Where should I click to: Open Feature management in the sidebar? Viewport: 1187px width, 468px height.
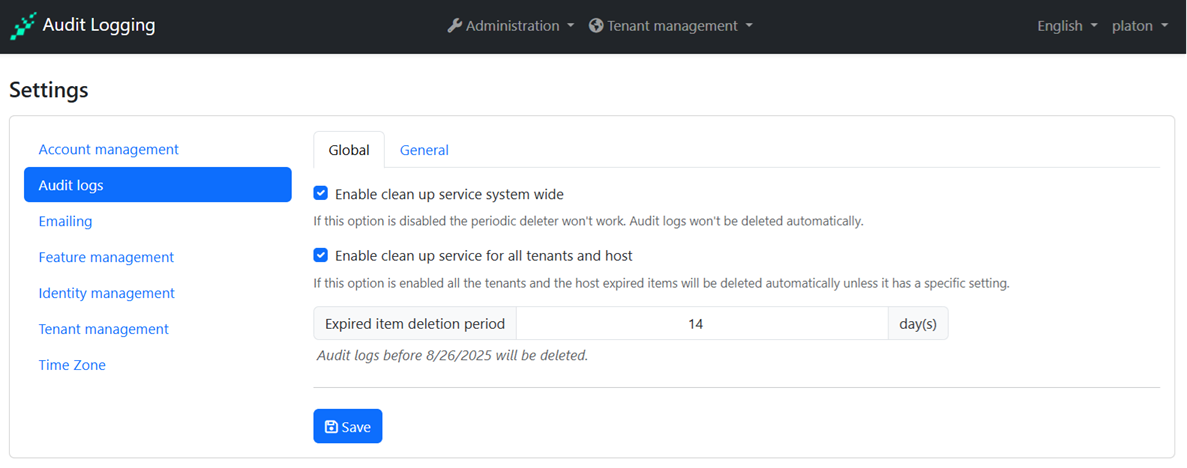tap(106, 257)
